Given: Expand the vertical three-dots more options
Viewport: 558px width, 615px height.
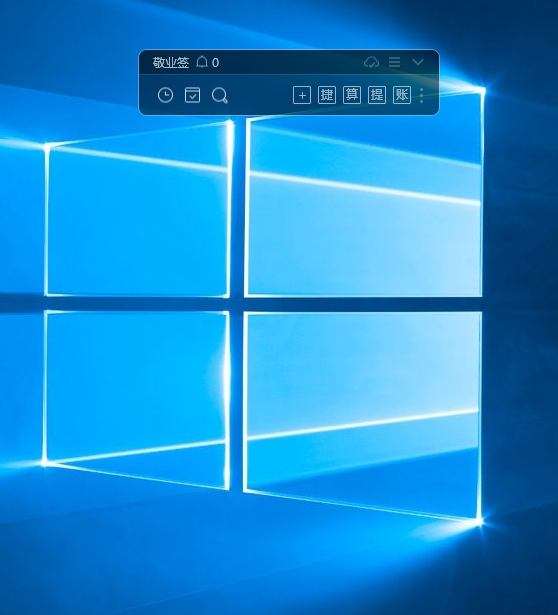Looking at the screenshot, I should coord(422,95).
